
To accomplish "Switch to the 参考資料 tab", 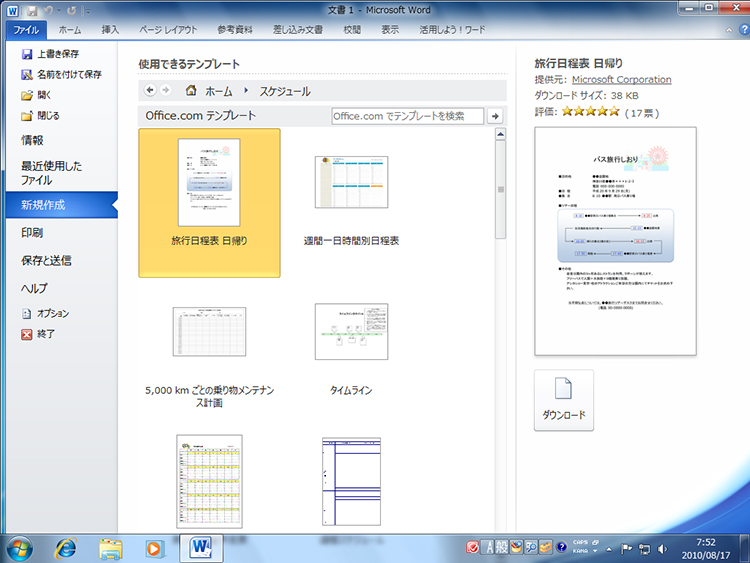I will 235,30.
